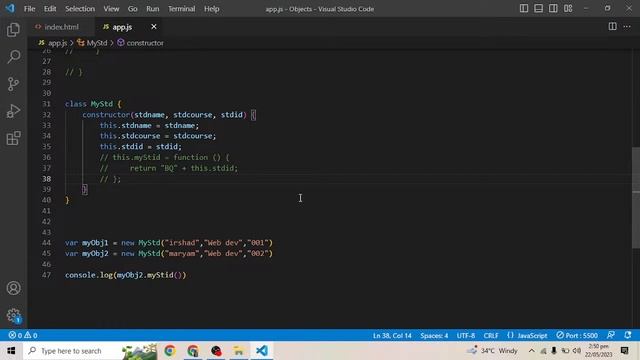Screen dimensions: 640x360
Task: Open the File menu
Action: tap(29, 9)
